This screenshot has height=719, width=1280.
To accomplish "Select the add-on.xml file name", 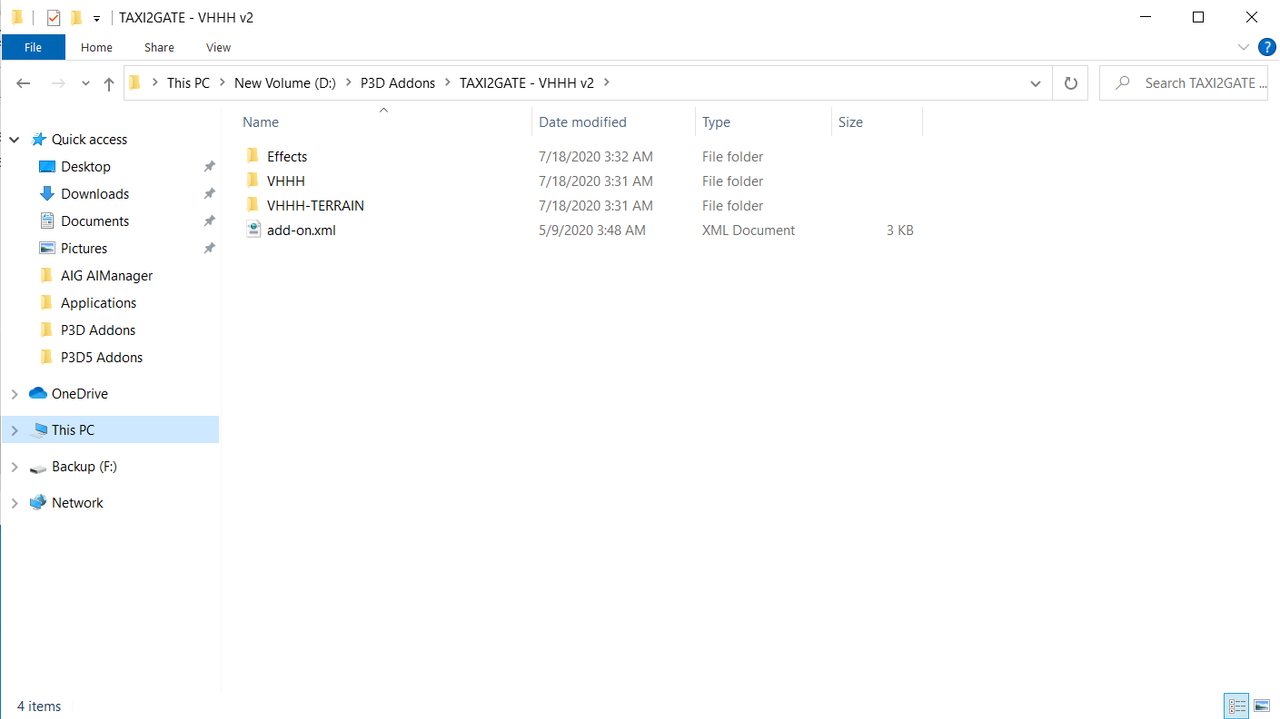I will (301, 230).
